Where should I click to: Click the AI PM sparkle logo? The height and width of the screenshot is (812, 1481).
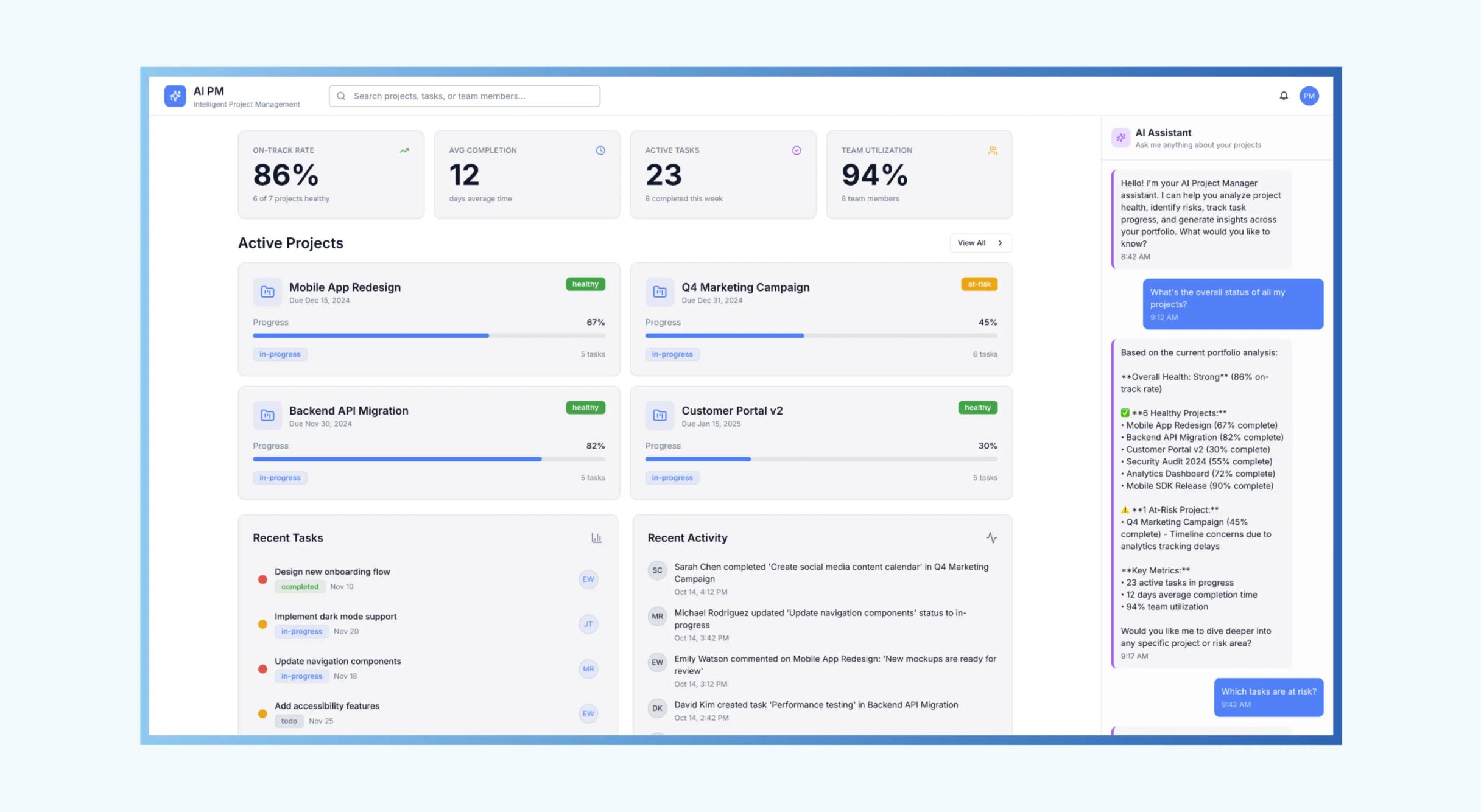pyautogui.click(x=175, y=96)
